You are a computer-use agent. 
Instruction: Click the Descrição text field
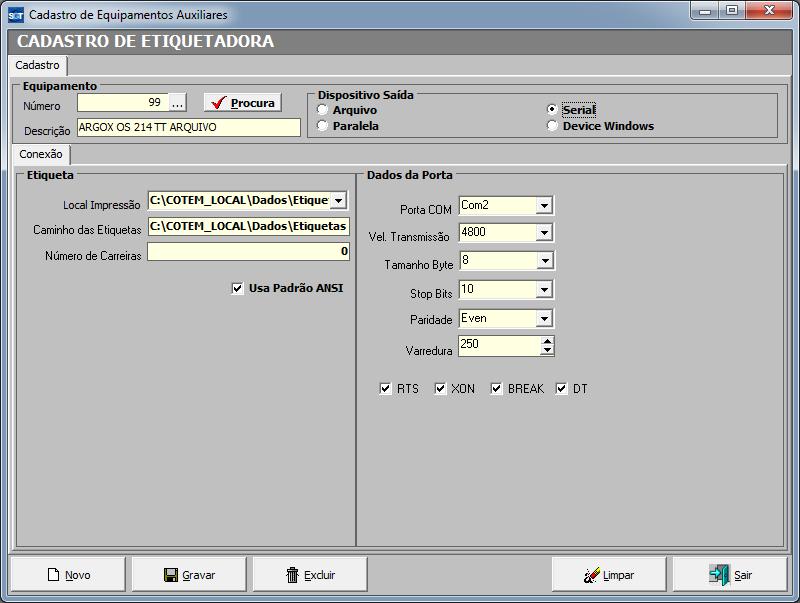pos(188,128)
